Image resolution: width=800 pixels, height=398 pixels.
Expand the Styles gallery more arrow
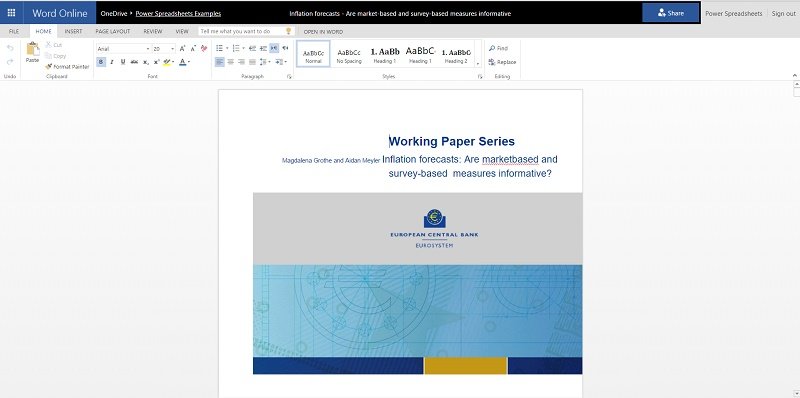pos(478,64)
